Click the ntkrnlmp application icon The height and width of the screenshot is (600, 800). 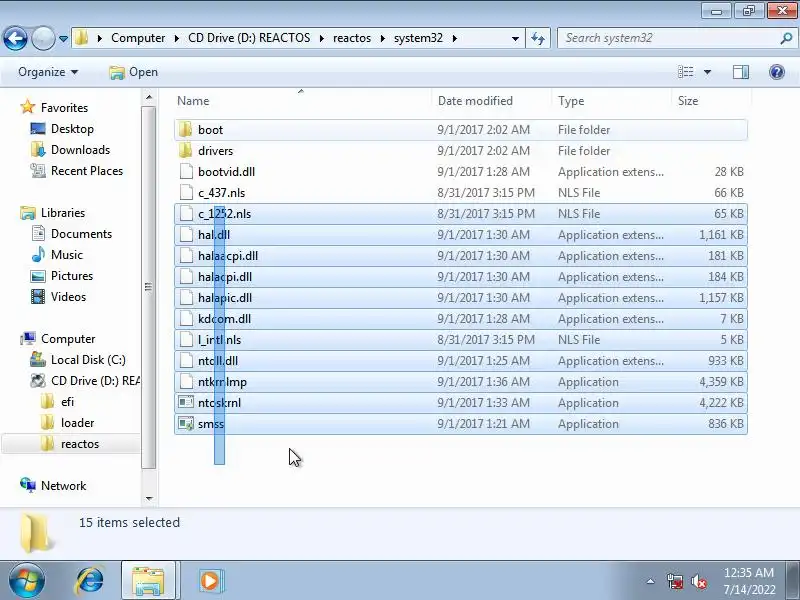point(186,382)
